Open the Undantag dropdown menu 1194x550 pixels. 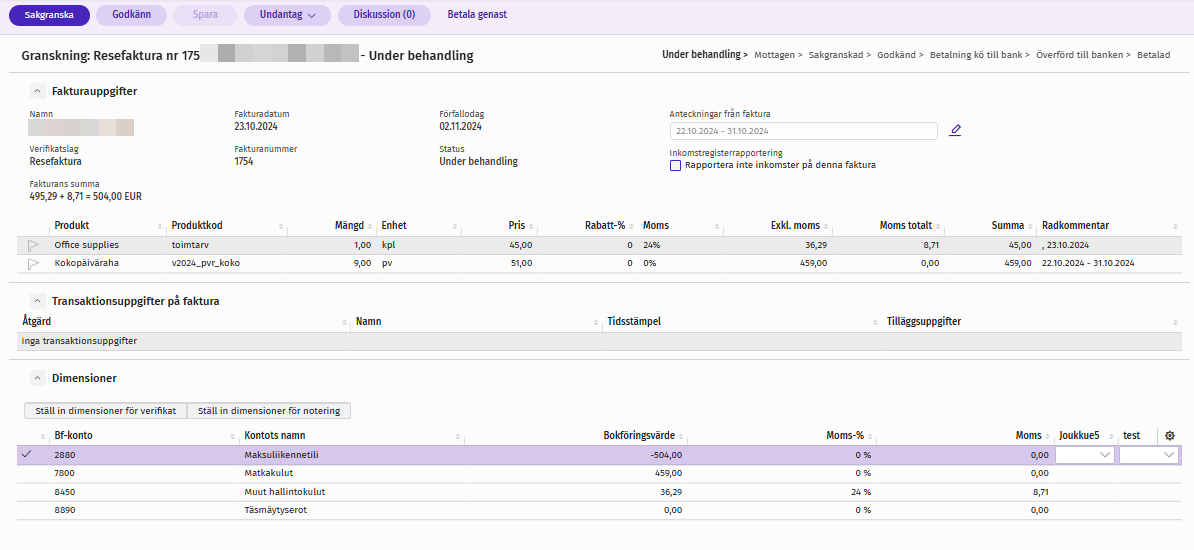pos(287,15)
